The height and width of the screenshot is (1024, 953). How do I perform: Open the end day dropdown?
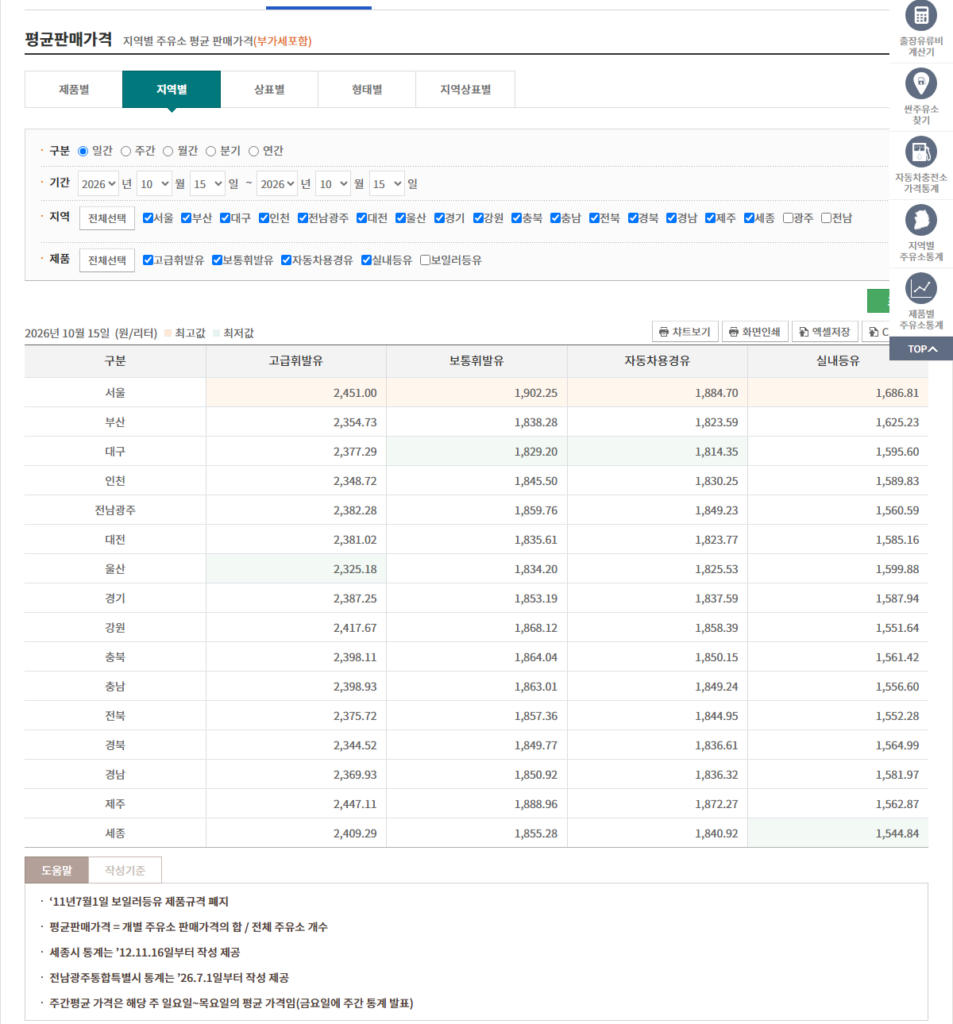pos(387,184)
